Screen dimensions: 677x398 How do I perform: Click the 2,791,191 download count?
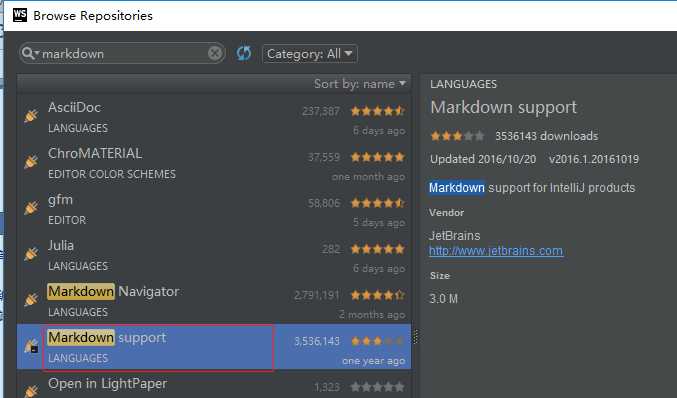pyautogui.click(x=316, y=295)
